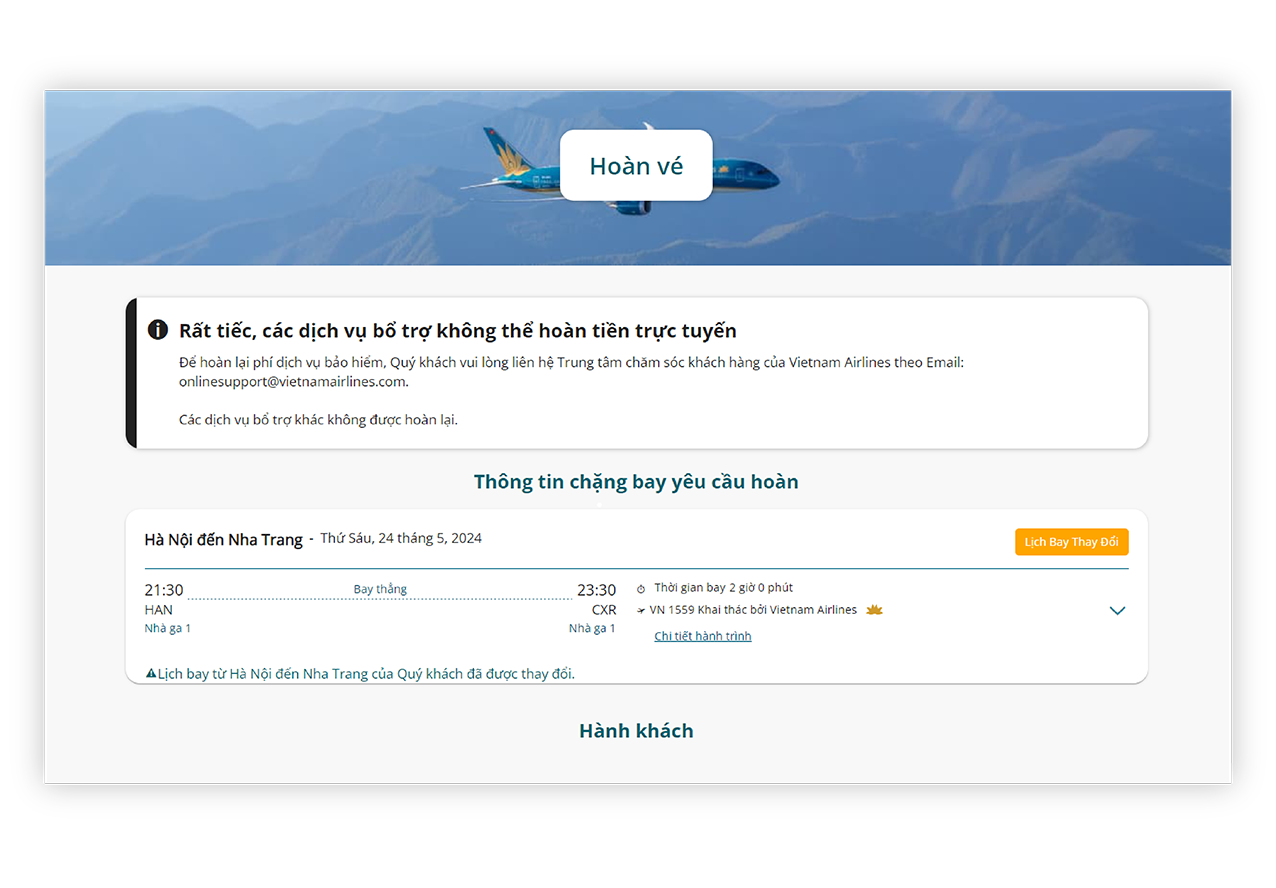Screen dimensions: 1276x888
Task: Expand flight details with the chevron arrow
Action: [x=1117, y=611]
